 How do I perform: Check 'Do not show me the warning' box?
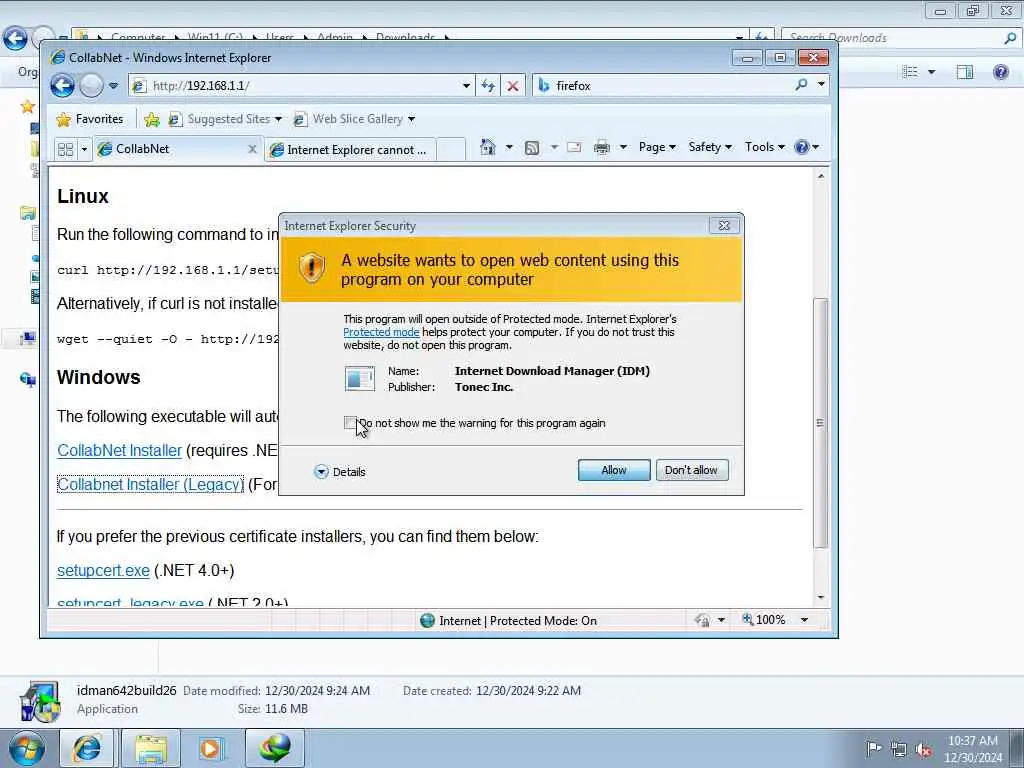(x=351, y=423)
